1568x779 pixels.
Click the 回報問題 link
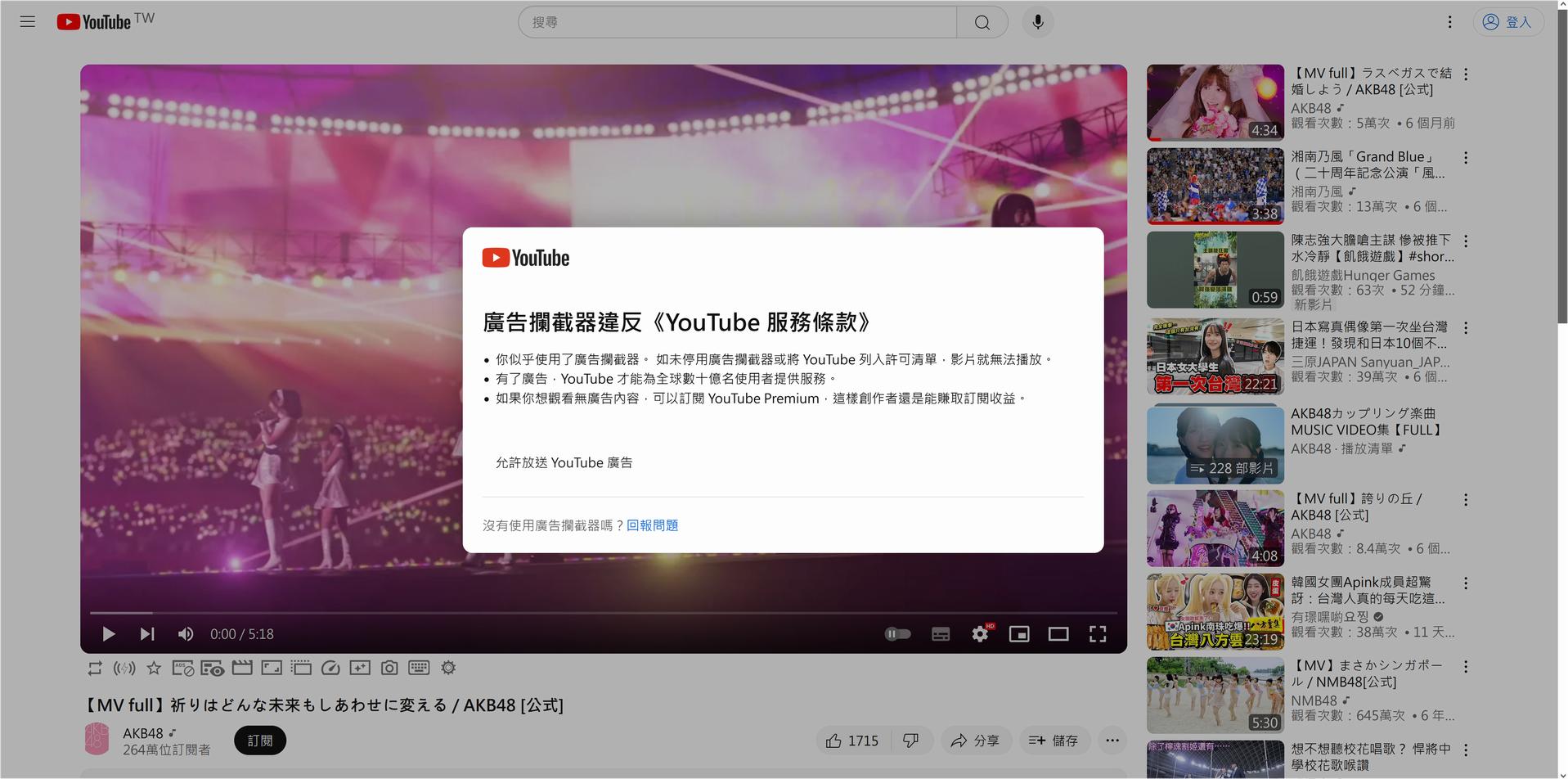tap(652, 525)
